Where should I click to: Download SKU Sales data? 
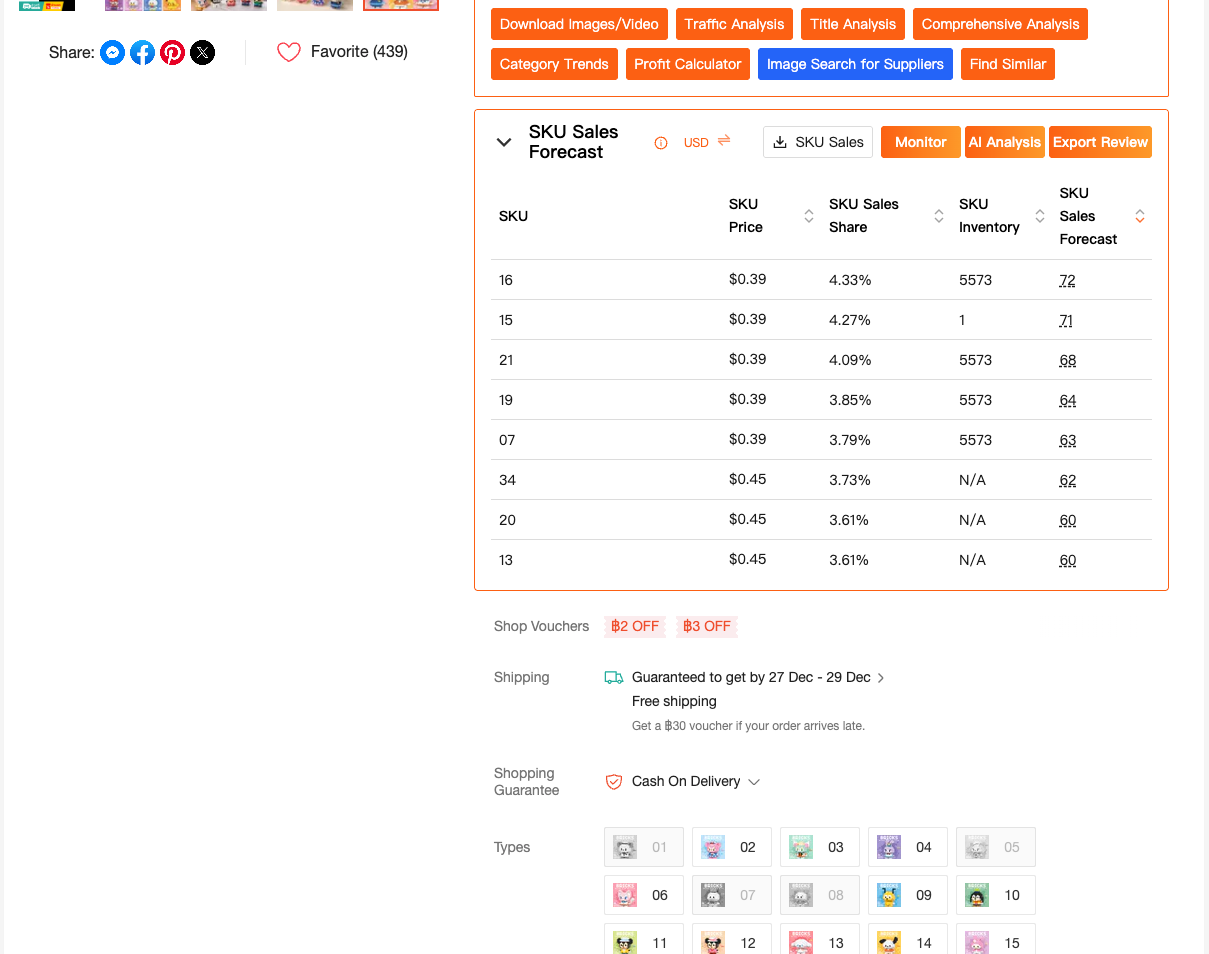(x=818, y=142)
